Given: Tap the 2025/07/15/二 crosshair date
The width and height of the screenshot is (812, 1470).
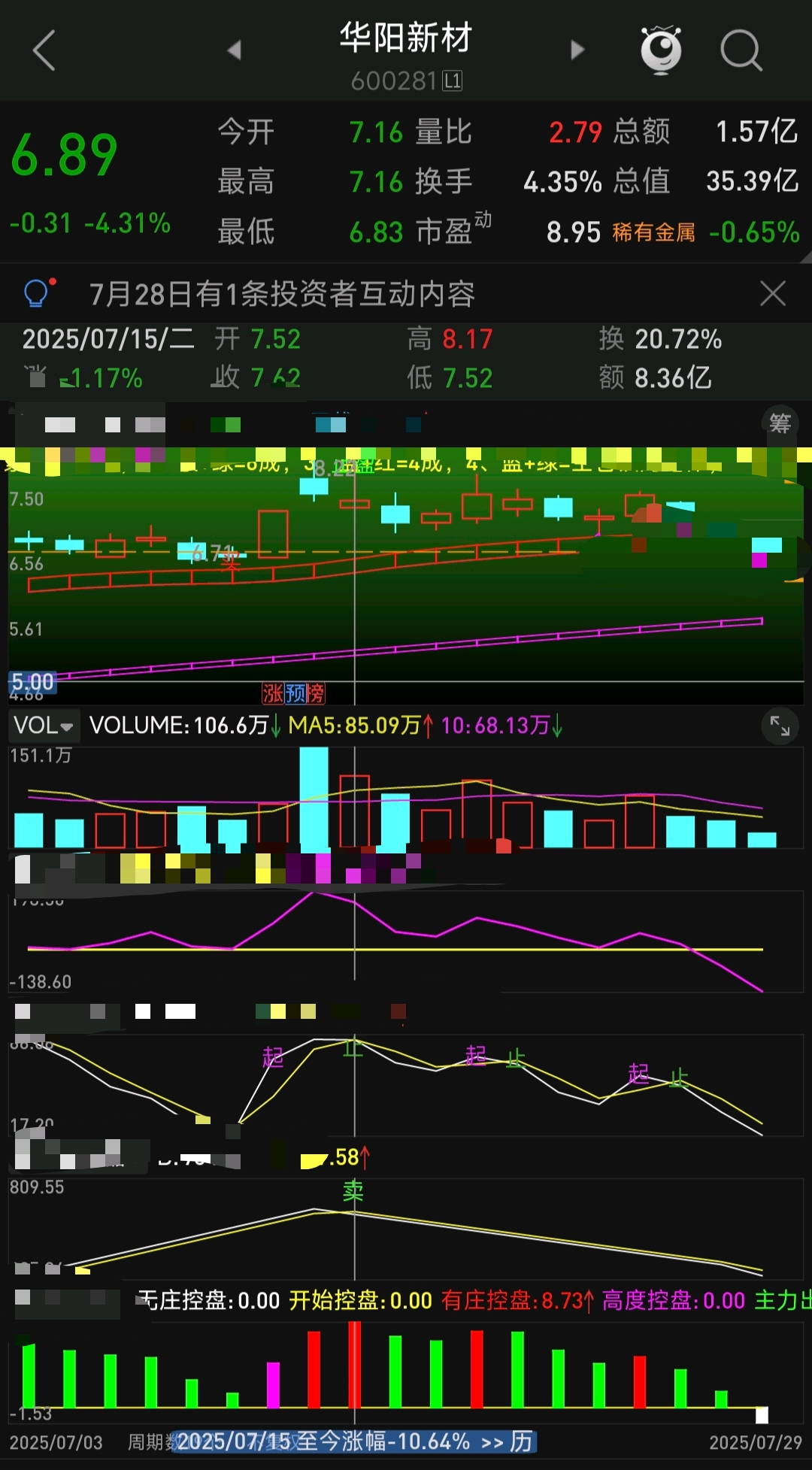Looking at the screenshot, I should (x=108, y=339).
